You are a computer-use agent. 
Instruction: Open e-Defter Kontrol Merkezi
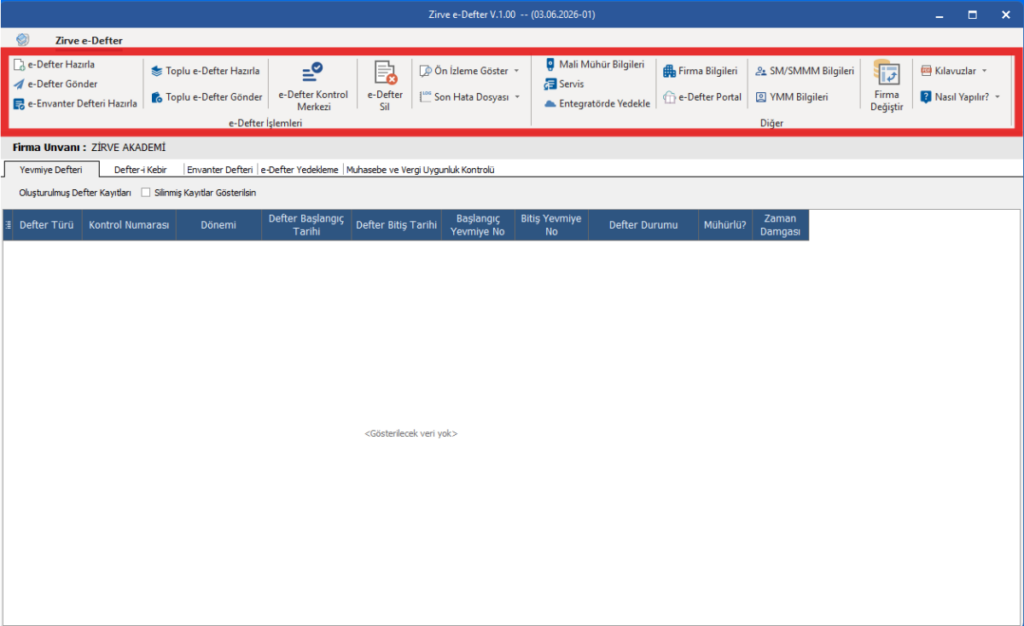point(313,87)
